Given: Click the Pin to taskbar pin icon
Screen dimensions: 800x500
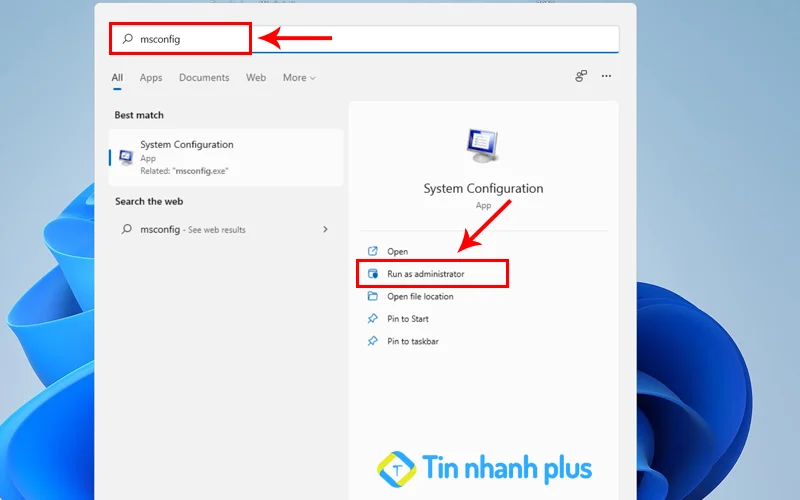Looking at the screenshot, I should [373, 341].
